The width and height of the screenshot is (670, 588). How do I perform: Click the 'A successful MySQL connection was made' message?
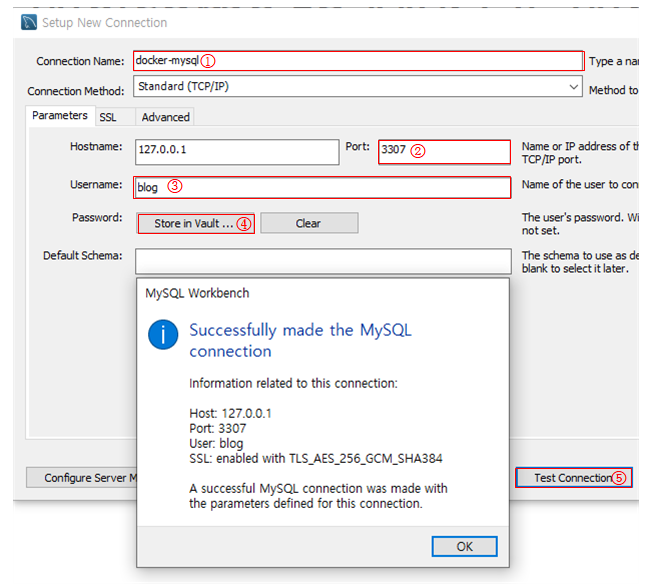pyautogui.click(x=318, y=496)
